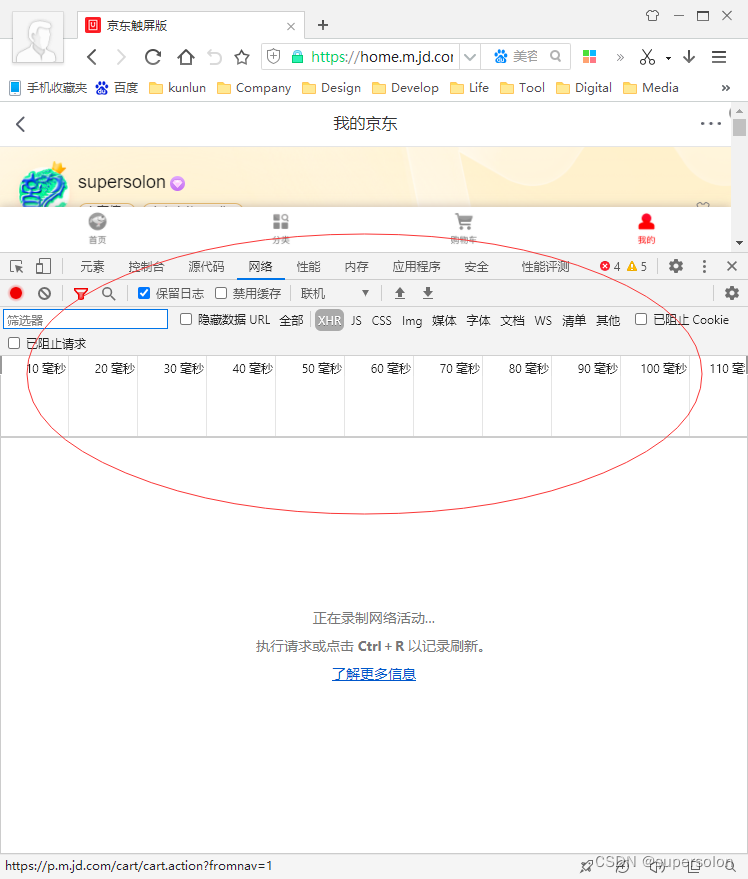
Task: Open downloads with the down arrow icon
Action: [x=689, y=57]
